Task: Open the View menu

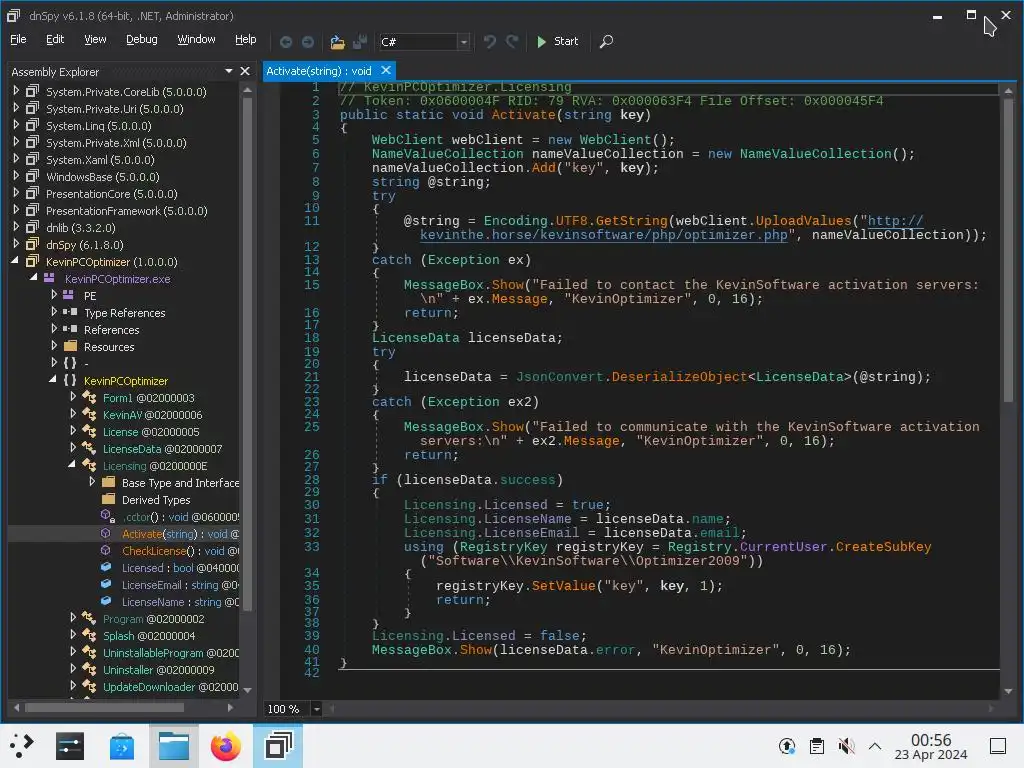Action: [x=95, y=39]
